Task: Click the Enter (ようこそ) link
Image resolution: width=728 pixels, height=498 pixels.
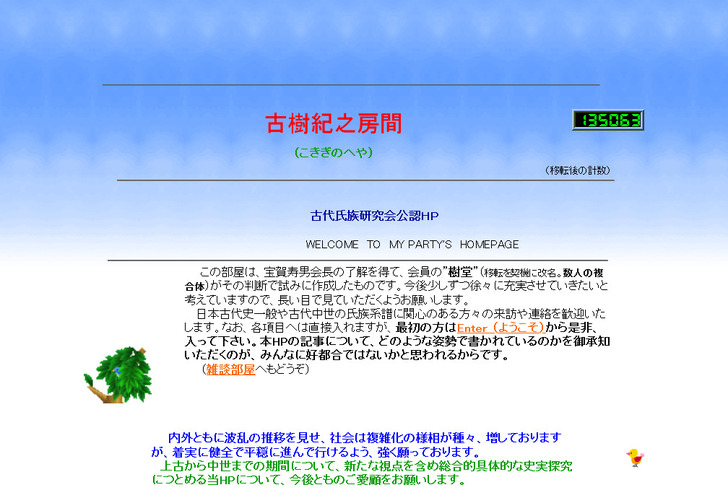Action: (499, 327)
